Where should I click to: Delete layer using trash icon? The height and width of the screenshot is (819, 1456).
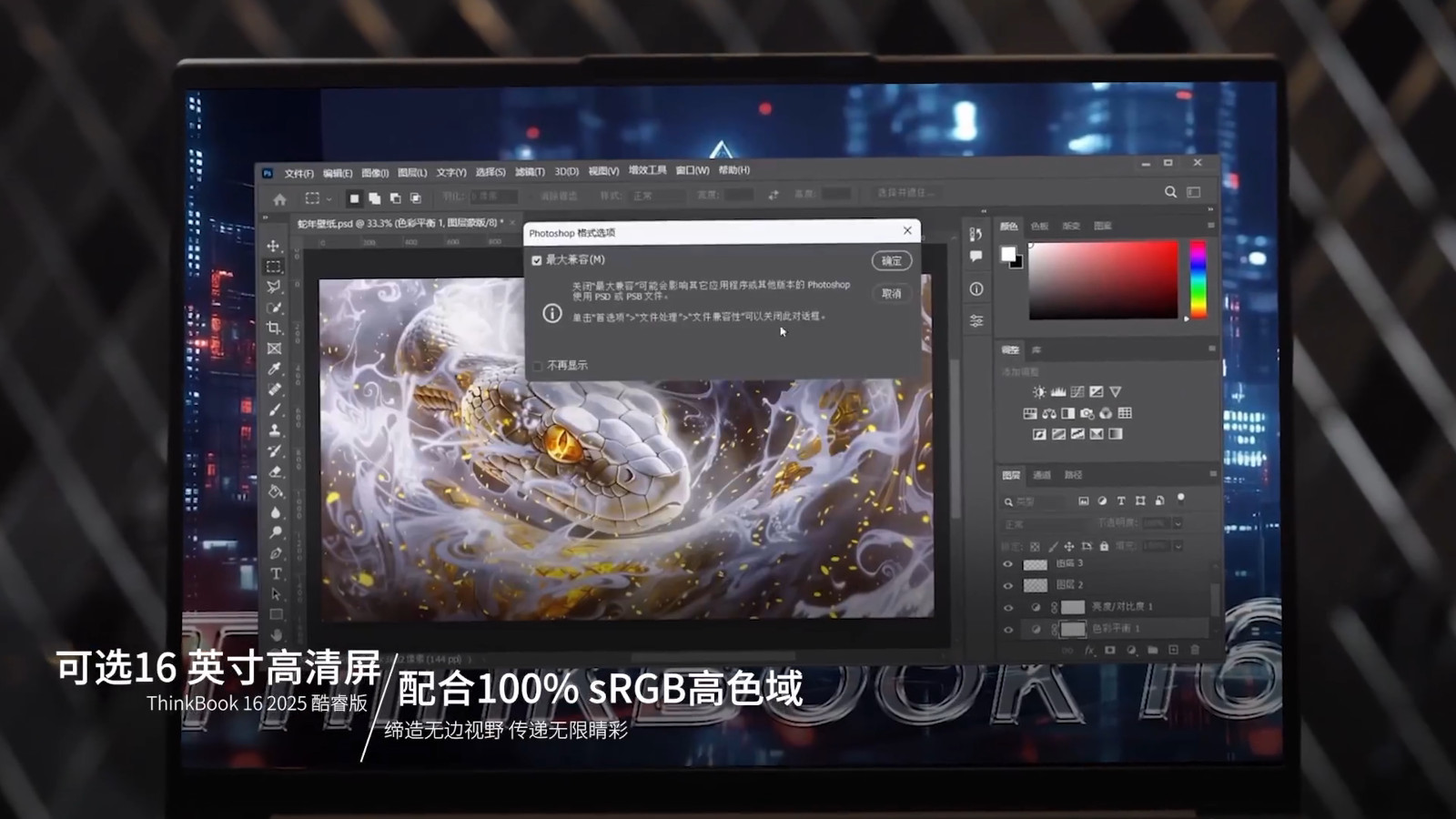[1195, 650]
